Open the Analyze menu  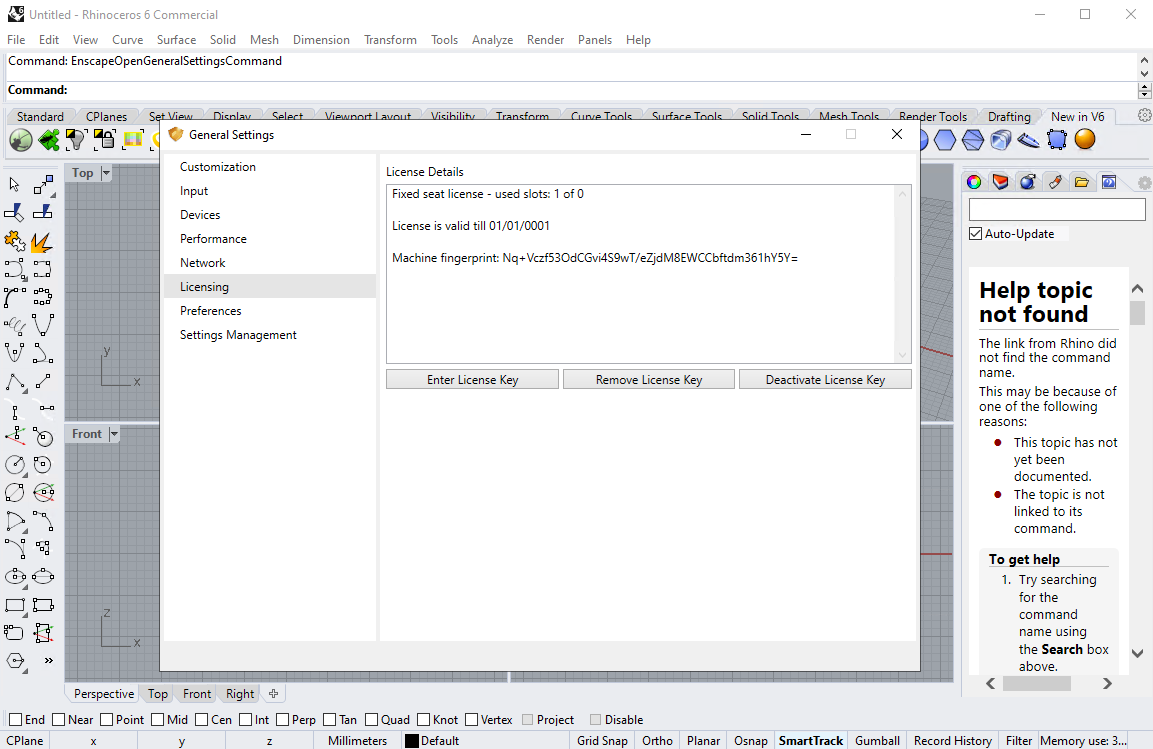click(492, 40)
